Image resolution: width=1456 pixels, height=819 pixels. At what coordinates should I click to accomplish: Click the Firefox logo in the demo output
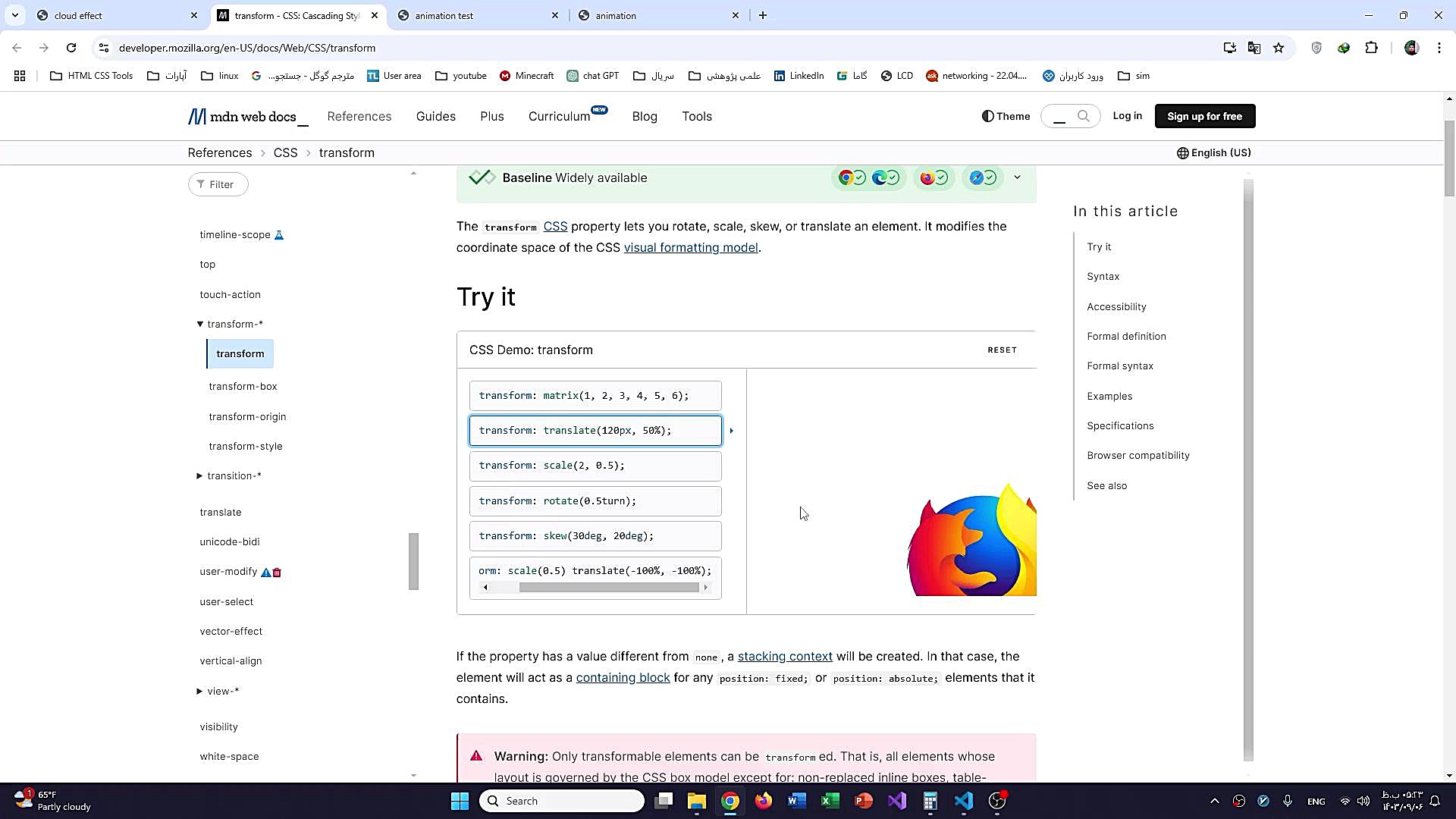971,540
